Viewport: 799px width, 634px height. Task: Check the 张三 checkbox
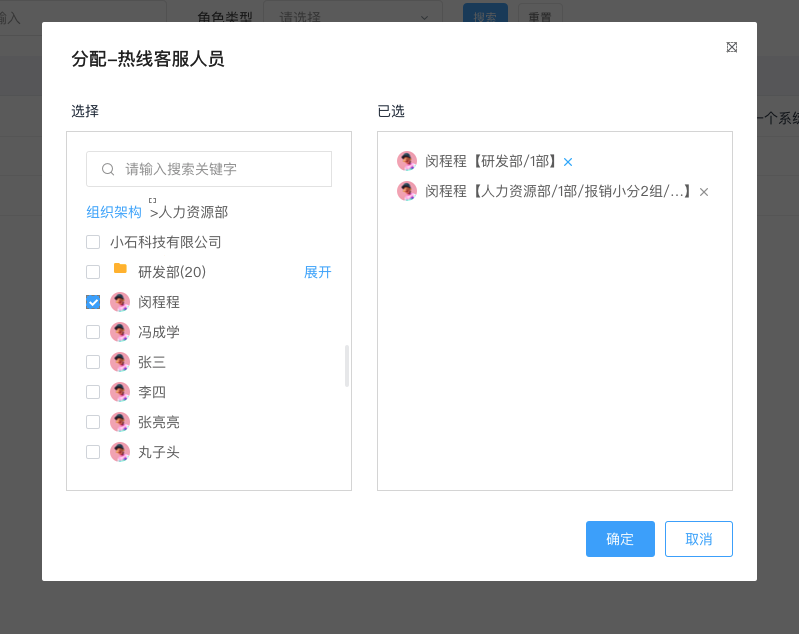coord(93,362)
